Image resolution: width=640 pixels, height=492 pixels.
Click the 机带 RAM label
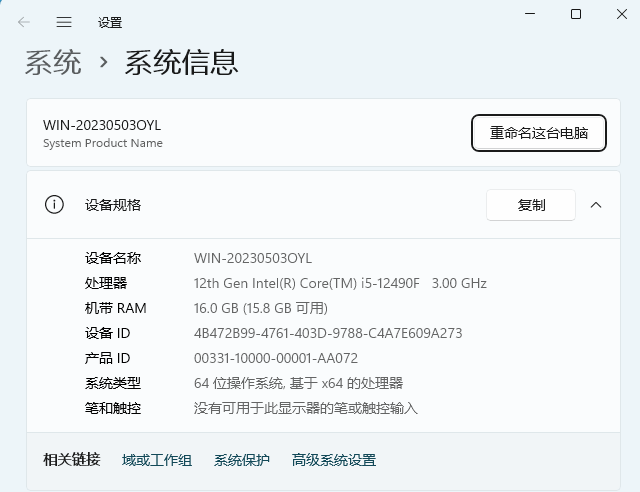(x=116, y=308)
